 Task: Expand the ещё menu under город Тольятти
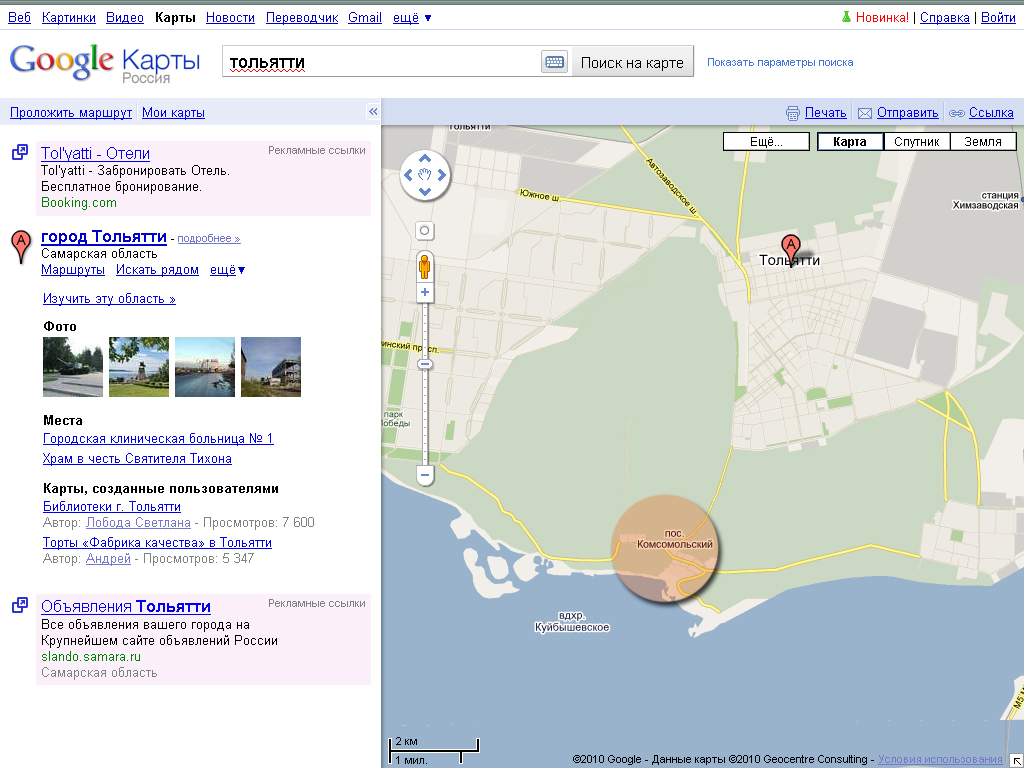point(227,270)
